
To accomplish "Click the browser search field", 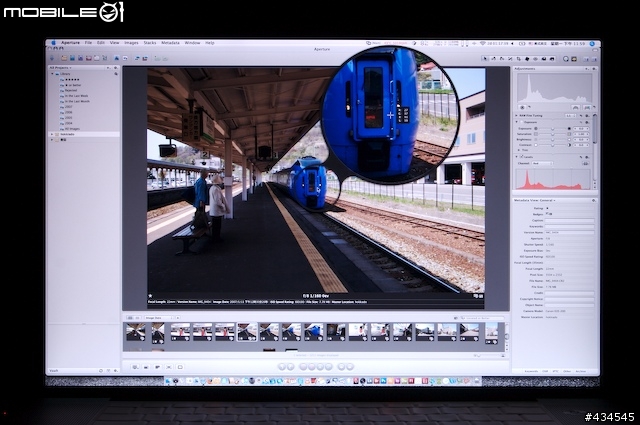I will click(481, 318).
